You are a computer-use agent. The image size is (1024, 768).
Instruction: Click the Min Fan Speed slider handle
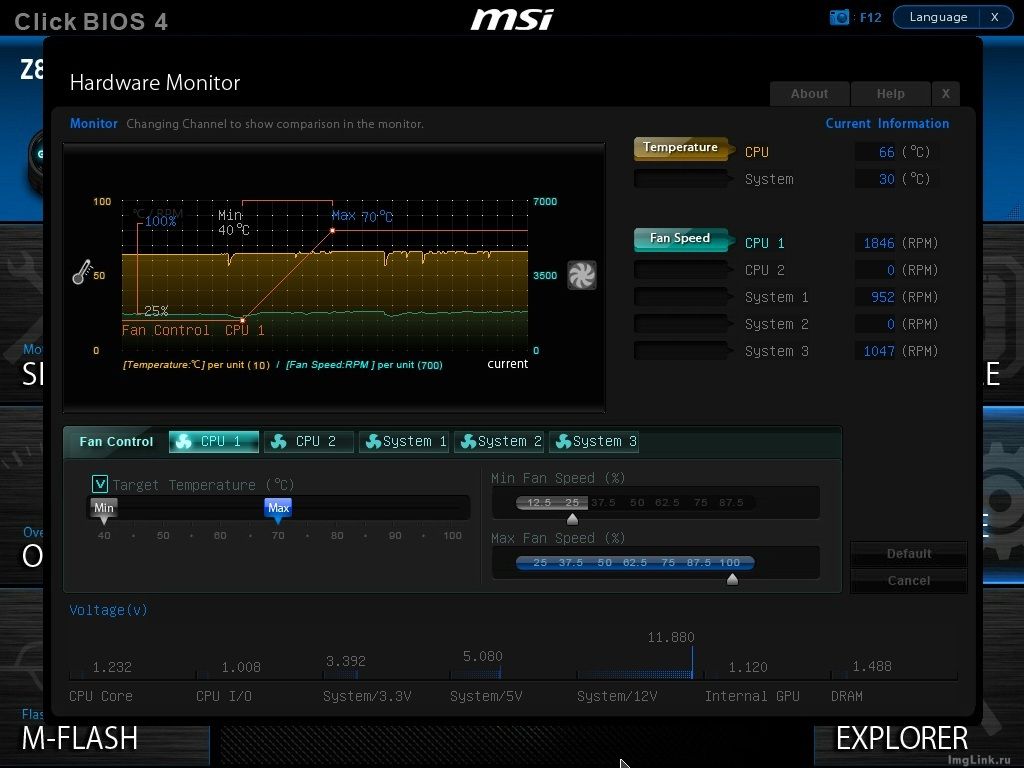tap(572, 519)
